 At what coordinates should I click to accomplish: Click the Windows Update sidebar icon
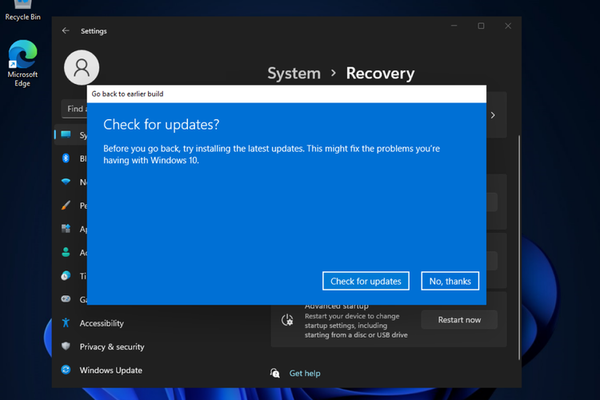click(66, 370)
